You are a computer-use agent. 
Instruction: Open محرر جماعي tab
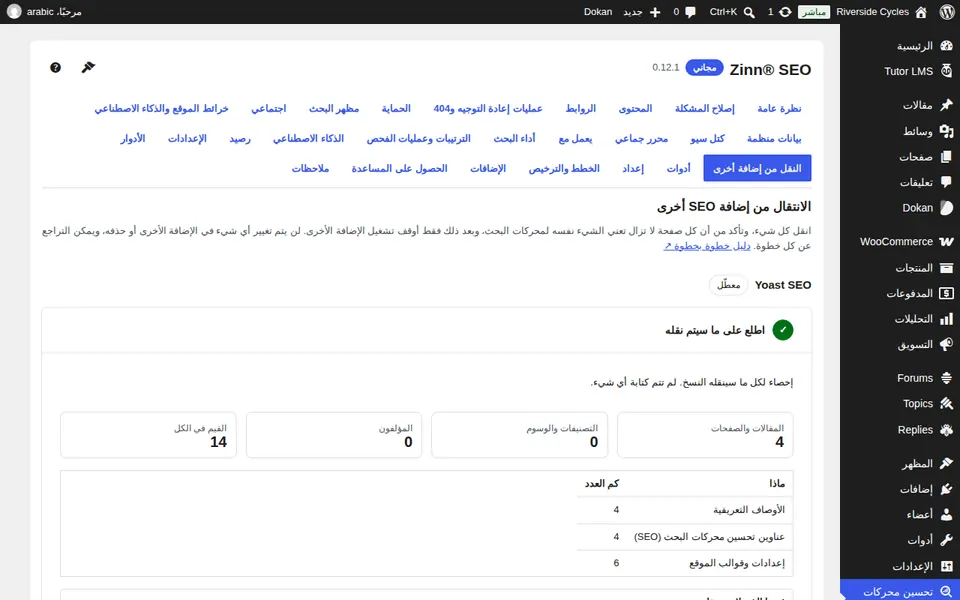click(642, 139)
